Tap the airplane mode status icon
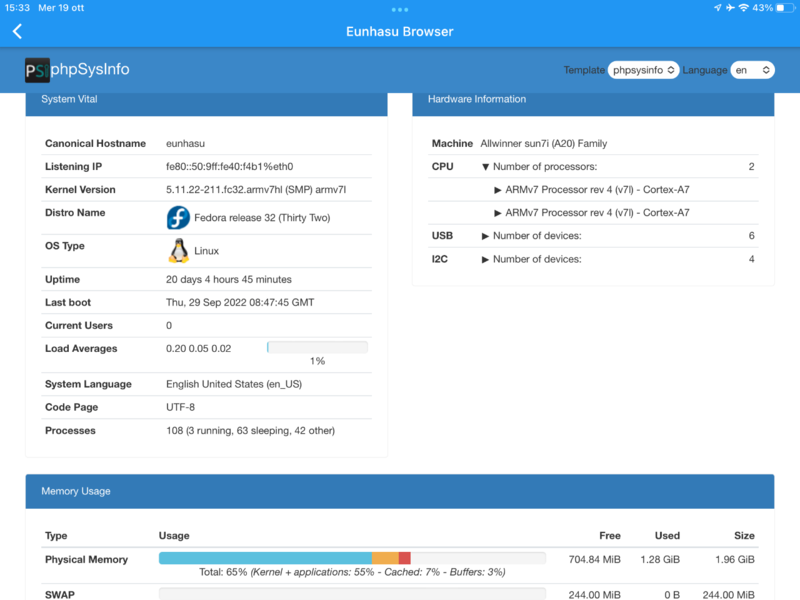 point(730,8)
